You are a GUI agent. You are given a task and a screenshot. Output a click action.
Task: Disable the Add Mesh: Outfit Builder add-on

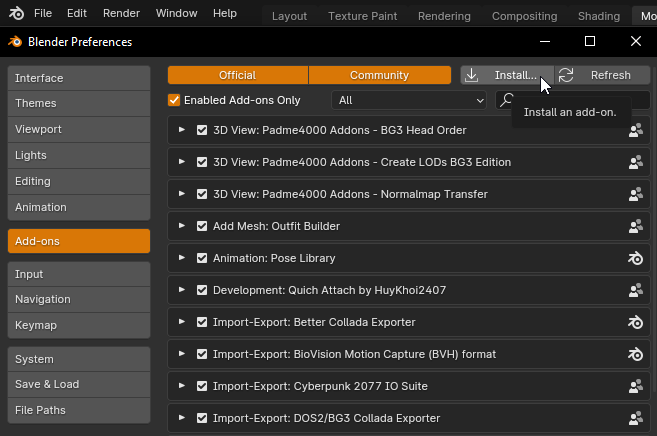tap(202, 226)
